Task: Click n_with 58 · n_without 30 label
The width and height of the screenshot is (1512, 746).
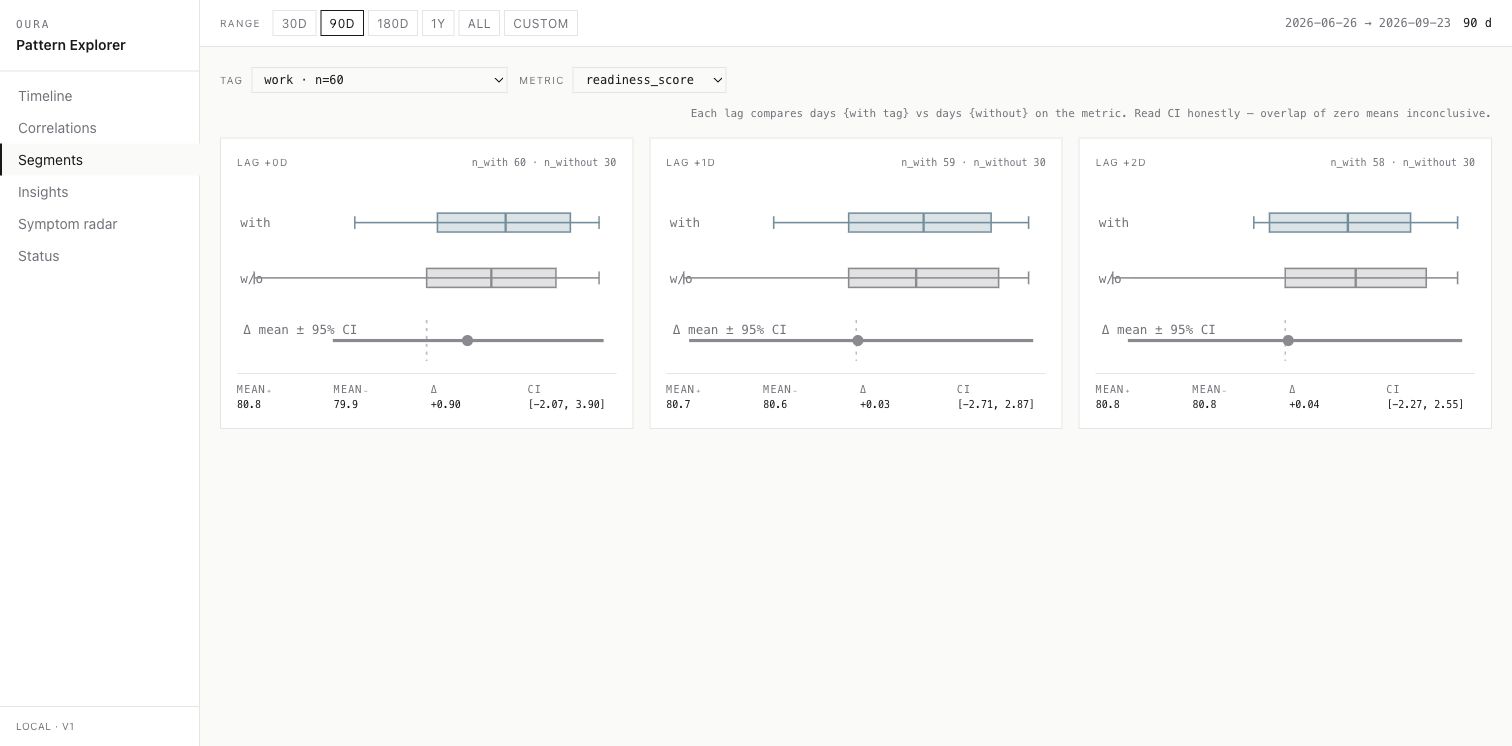Action: (x=1402, y=162)
